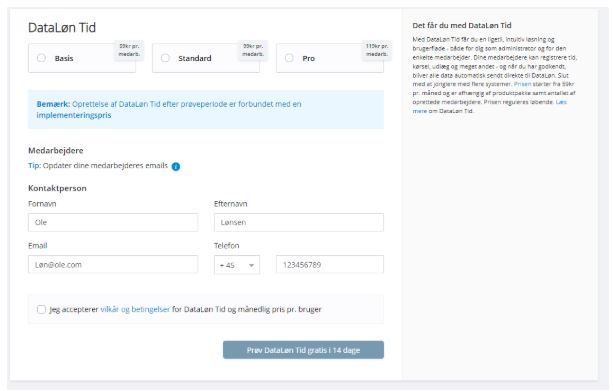Click the Det får du med DataLøn Tid heading

[x=462, y=25]
